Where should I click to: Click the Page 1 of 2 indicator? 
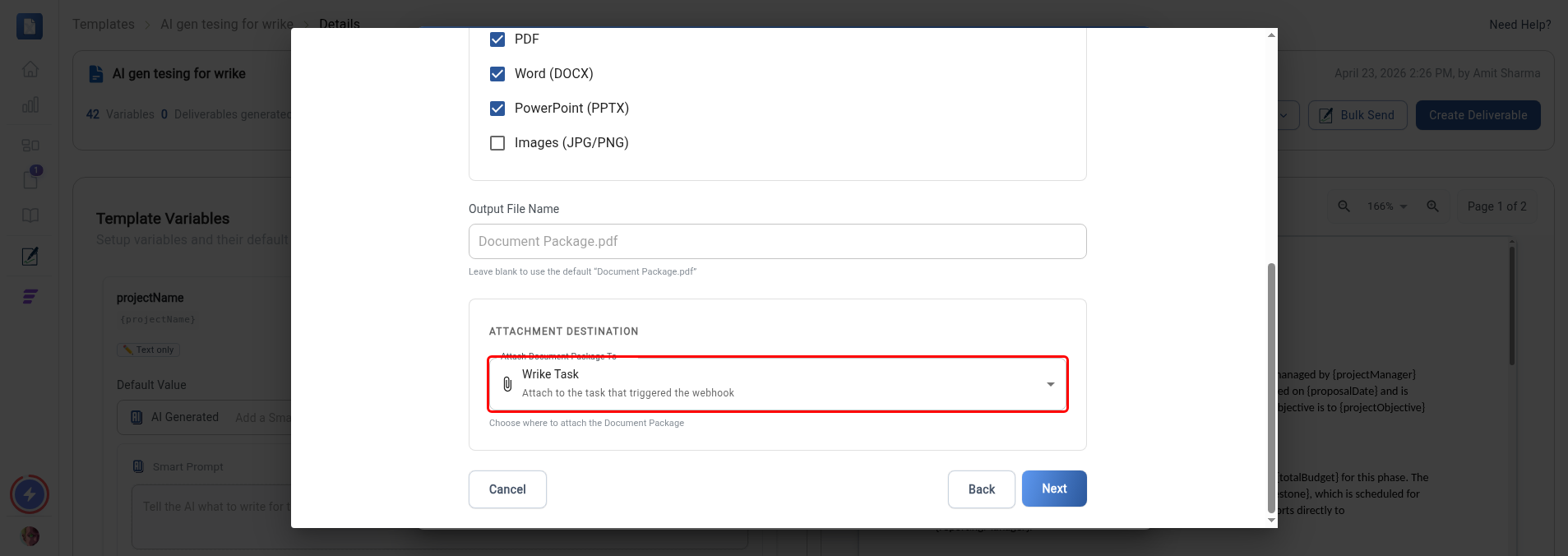[x=1496, y=206]
